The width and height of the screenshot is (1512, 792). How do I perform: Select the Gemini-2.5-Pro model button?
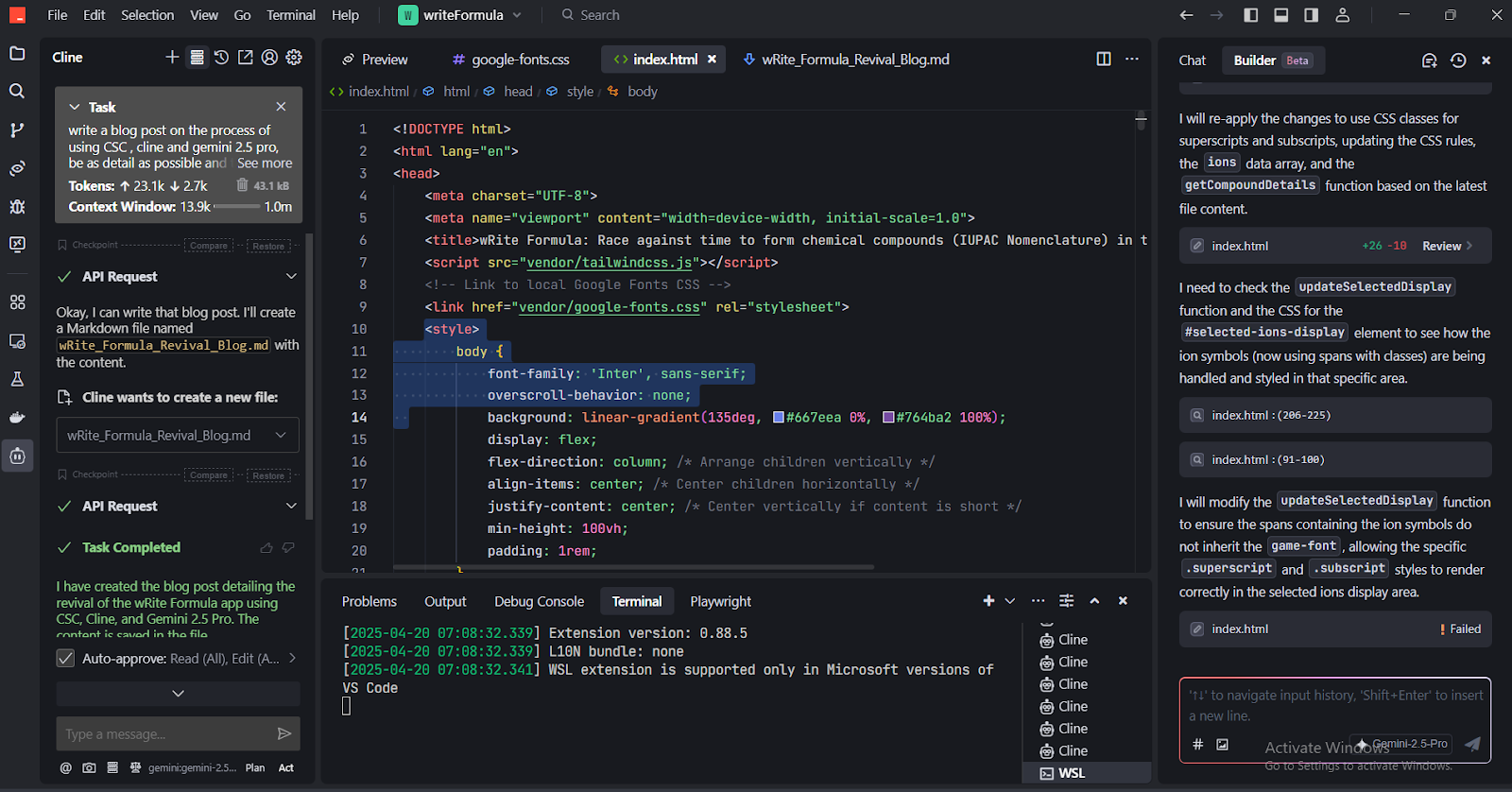[1402, 744]
